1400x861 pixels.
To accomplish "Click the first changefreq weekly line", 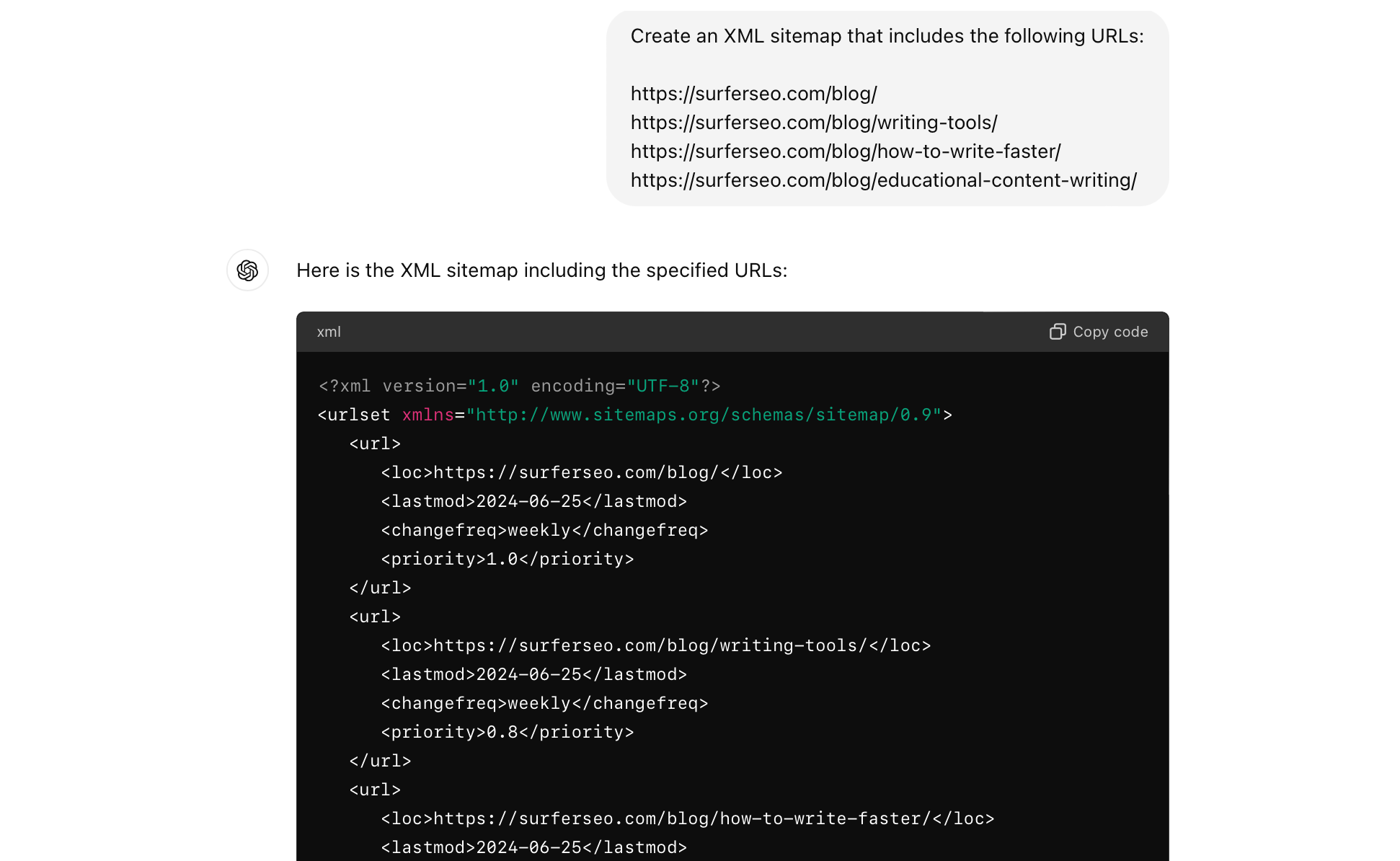I will (544, 531).
